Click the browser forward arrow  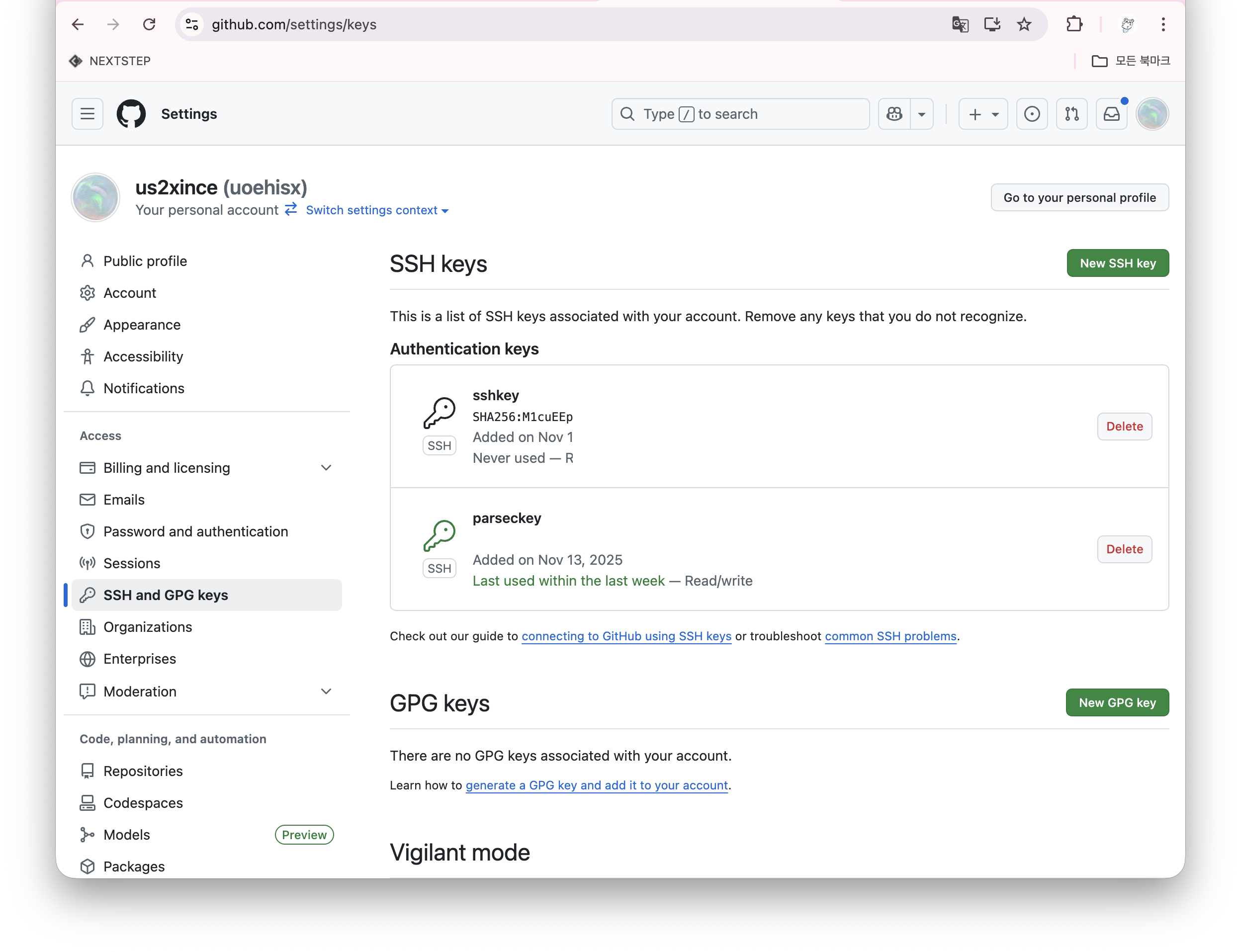coord(113,24)
